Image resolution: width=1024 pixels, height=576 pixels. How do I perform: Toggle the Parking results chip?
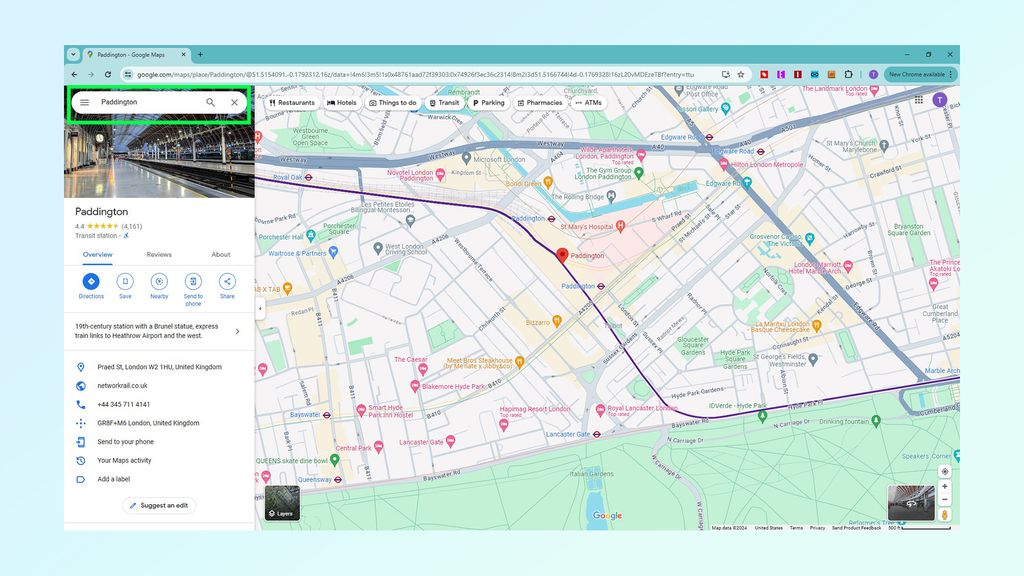(488, 102)
